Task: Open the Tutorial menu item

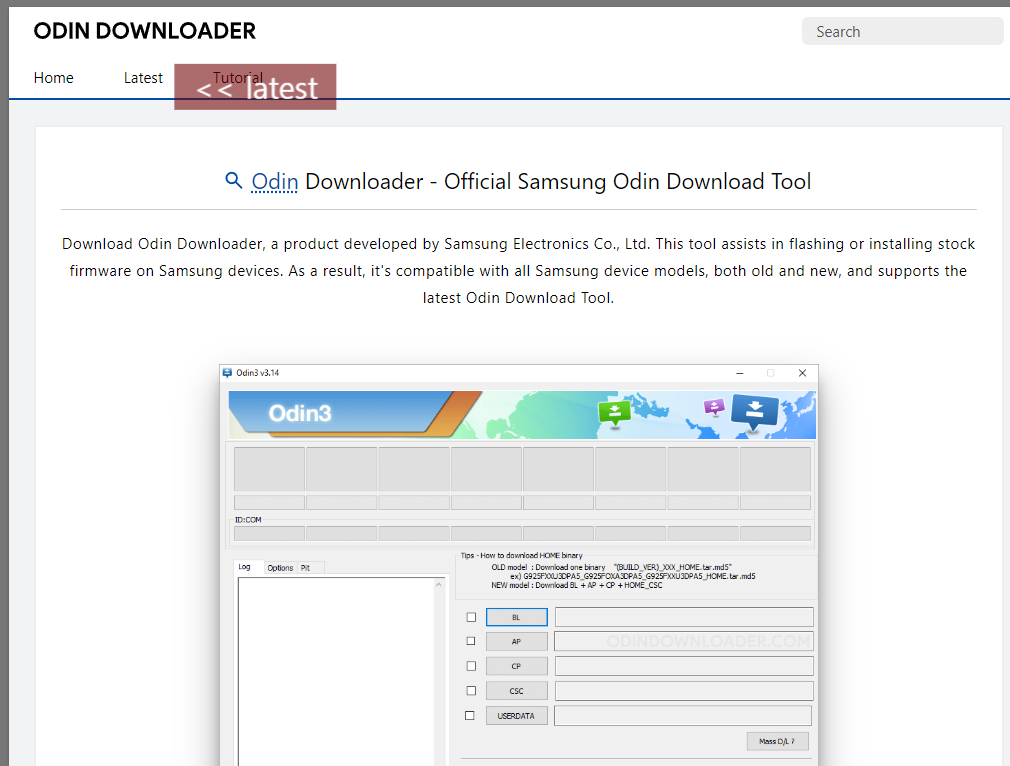Action: pyautogui.click(x=238, y=78)
